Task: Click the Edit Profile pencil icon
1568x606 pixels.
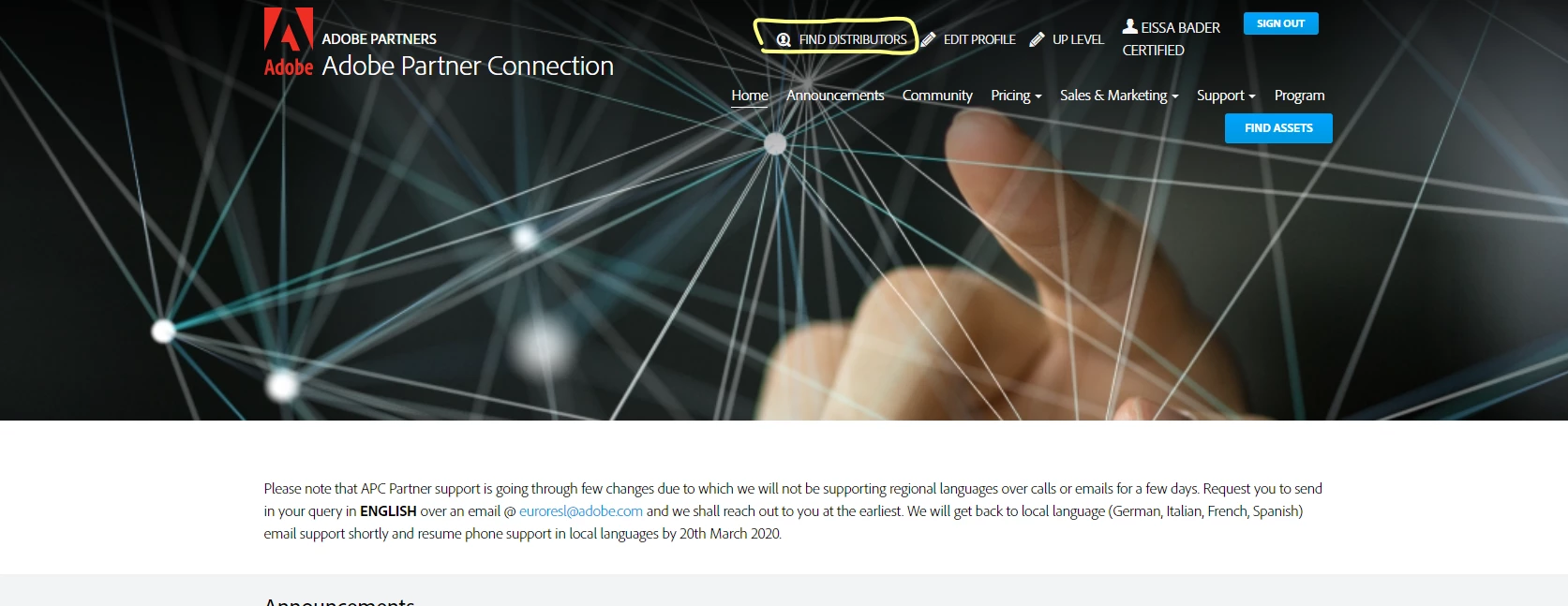Action: point(928,39)
